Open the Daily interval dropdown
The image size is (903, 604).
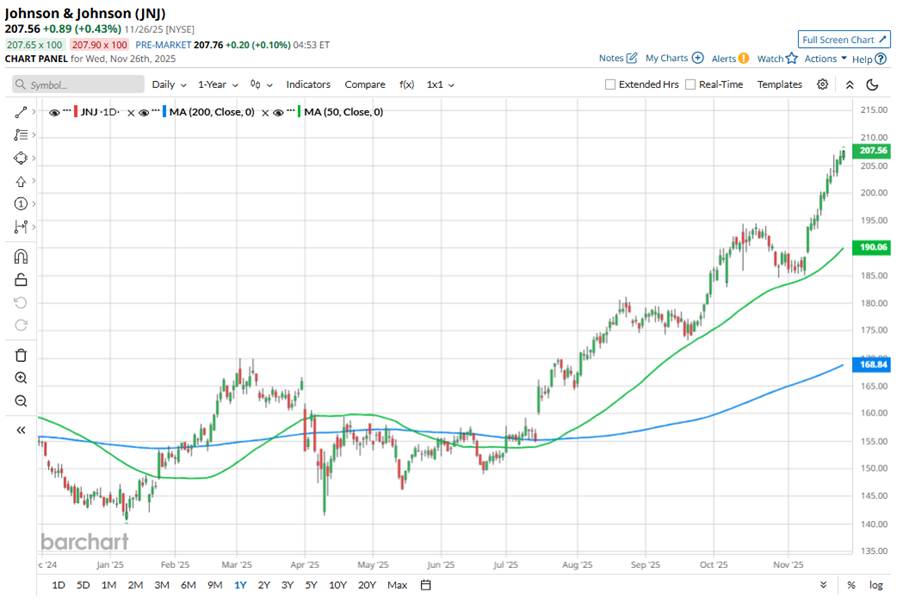[x=168, y=85]
